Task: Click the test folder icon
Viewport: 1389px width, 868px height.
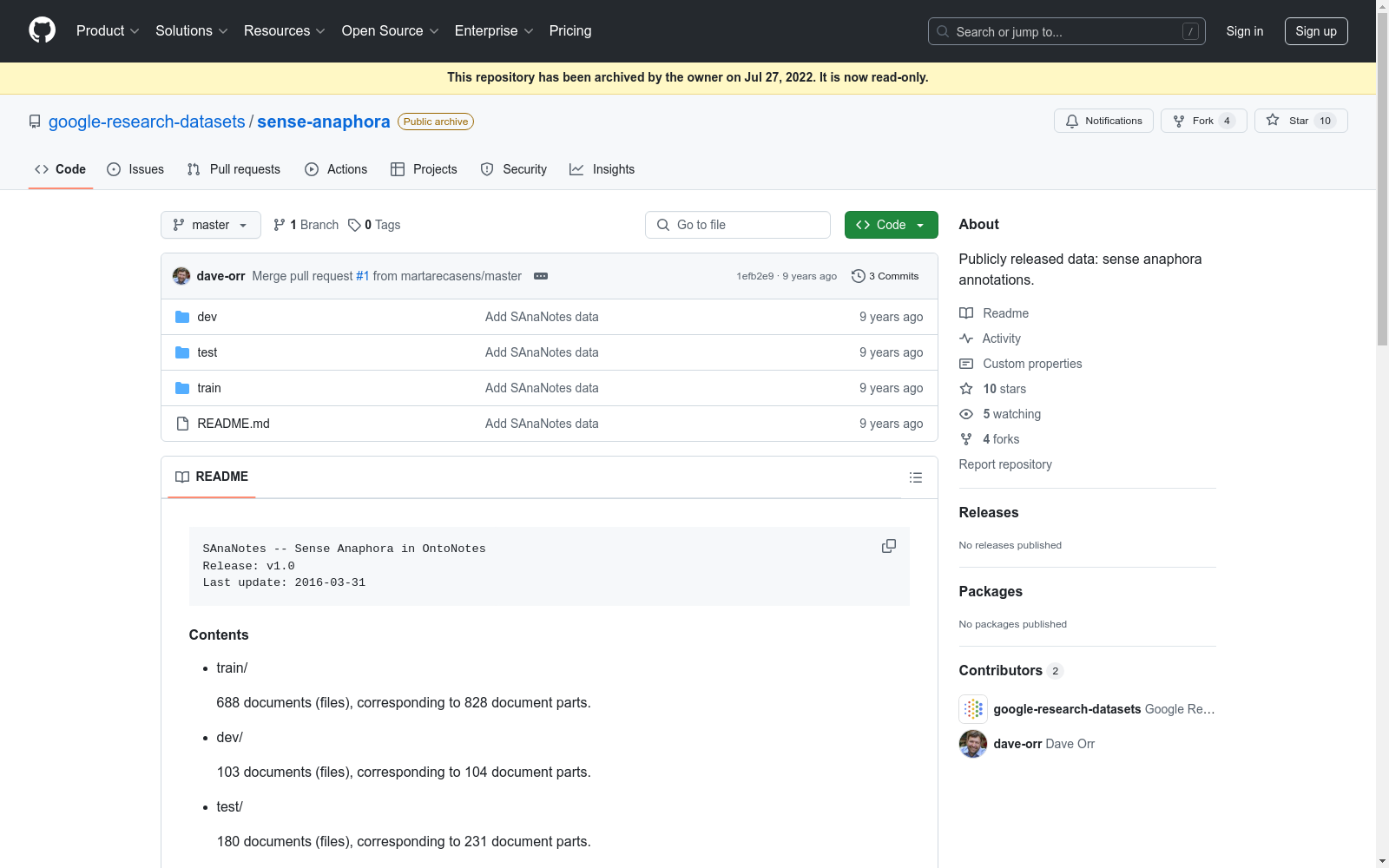Action: [182, 352]
